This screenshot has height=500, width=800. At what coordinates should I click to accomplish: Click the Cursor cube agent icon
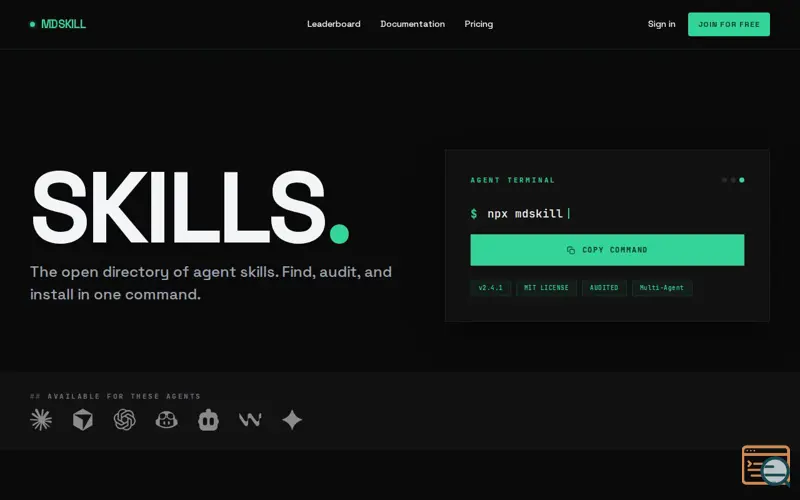[x=83, y=420]
